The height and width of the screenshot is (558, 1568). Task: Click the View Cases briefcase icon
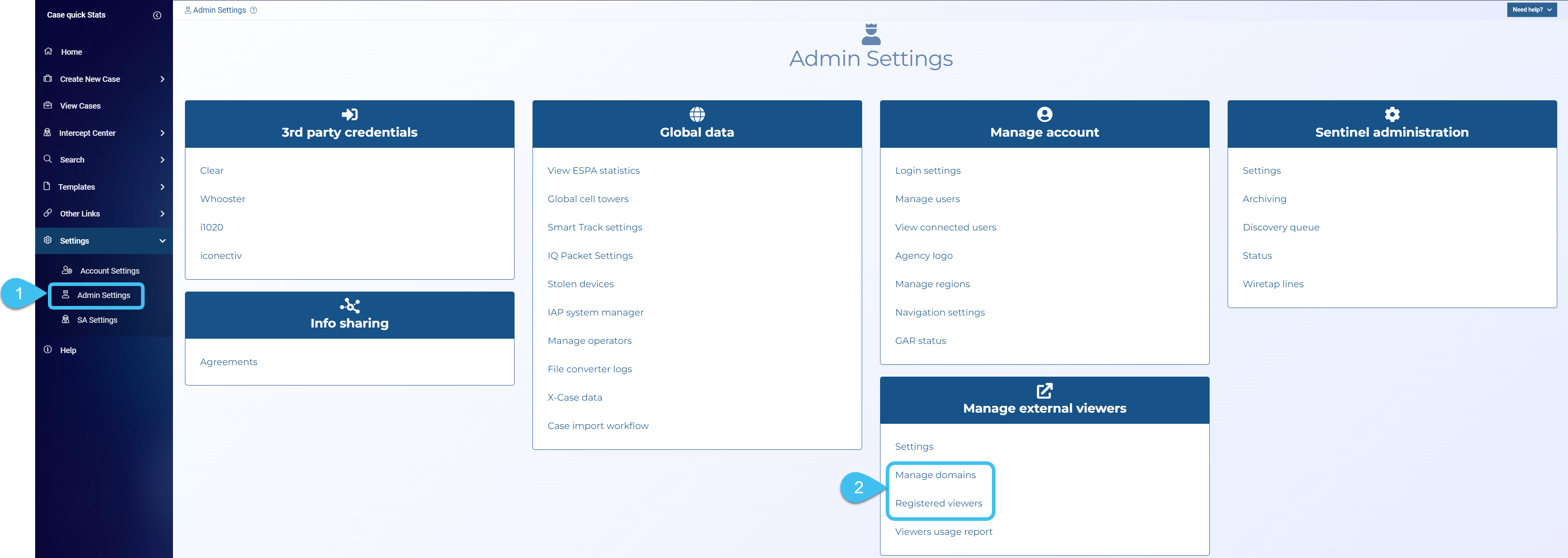(x=48, y=105)
